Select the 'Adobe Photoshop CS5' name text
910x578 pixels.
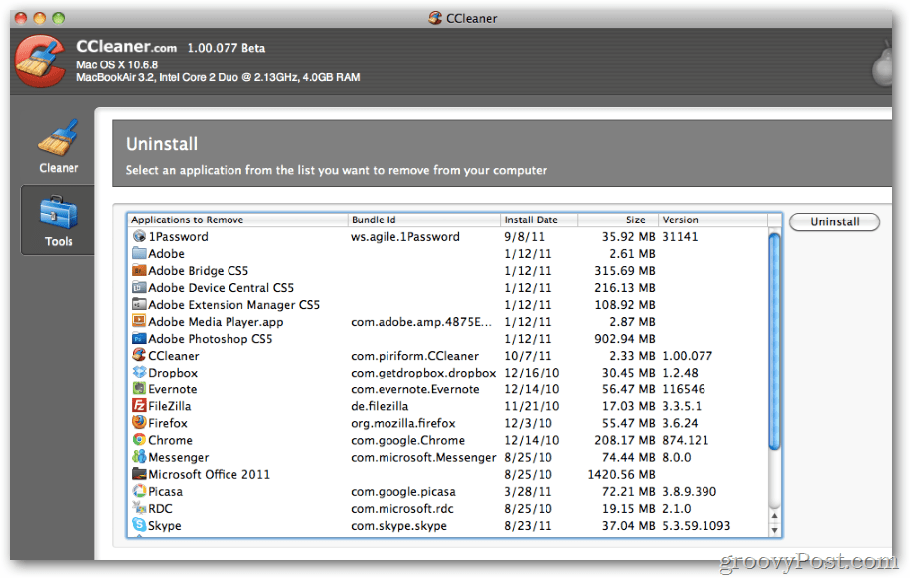pyautogui.click(x=210, y=339)
